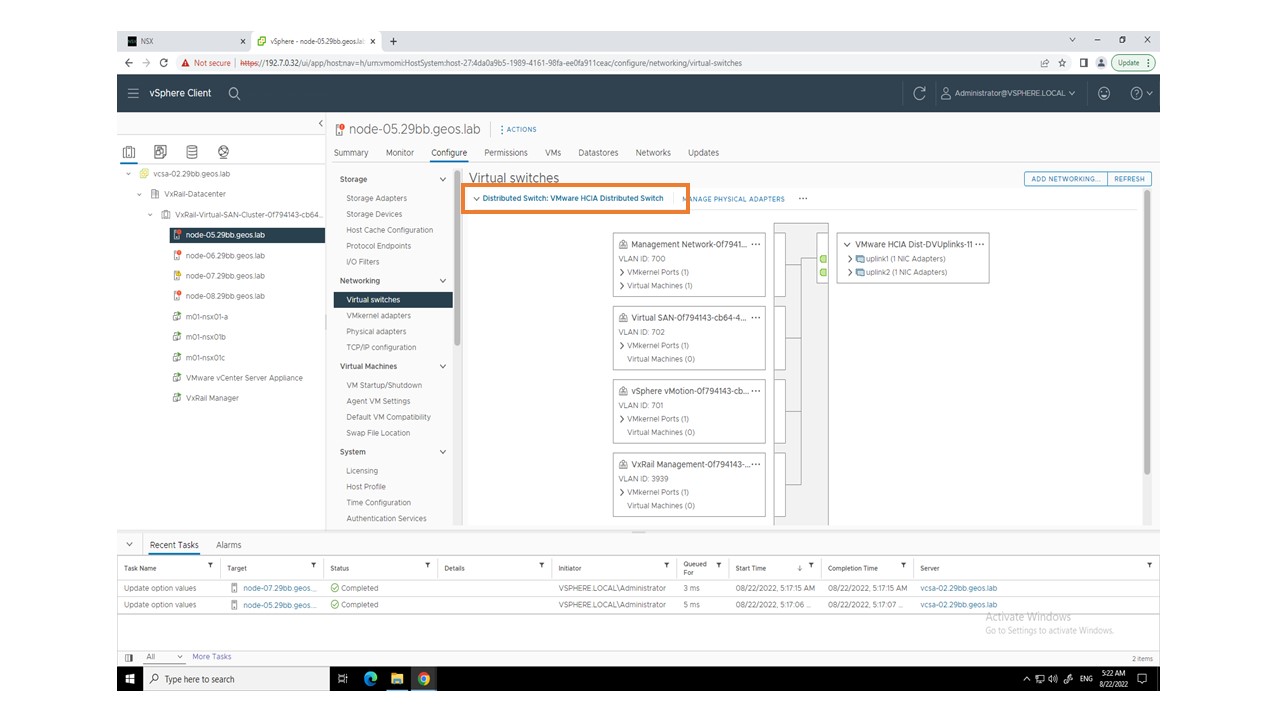This screenshot has width=1280, height=720.
Task: Collapse the Networking section in the sidebar
Action: pos(443,281)
